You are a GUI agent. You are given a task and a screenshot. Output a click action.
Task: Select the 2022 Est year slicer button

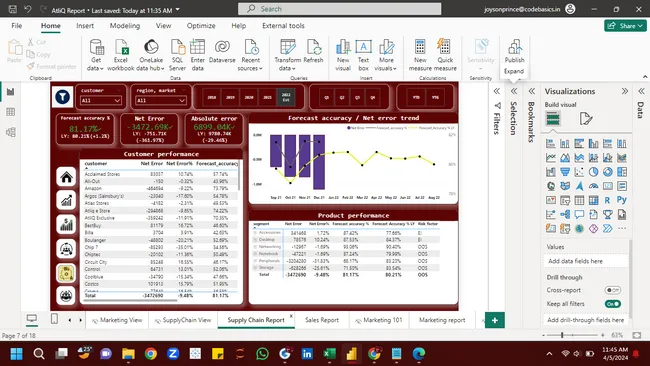(x=286, y=97)
